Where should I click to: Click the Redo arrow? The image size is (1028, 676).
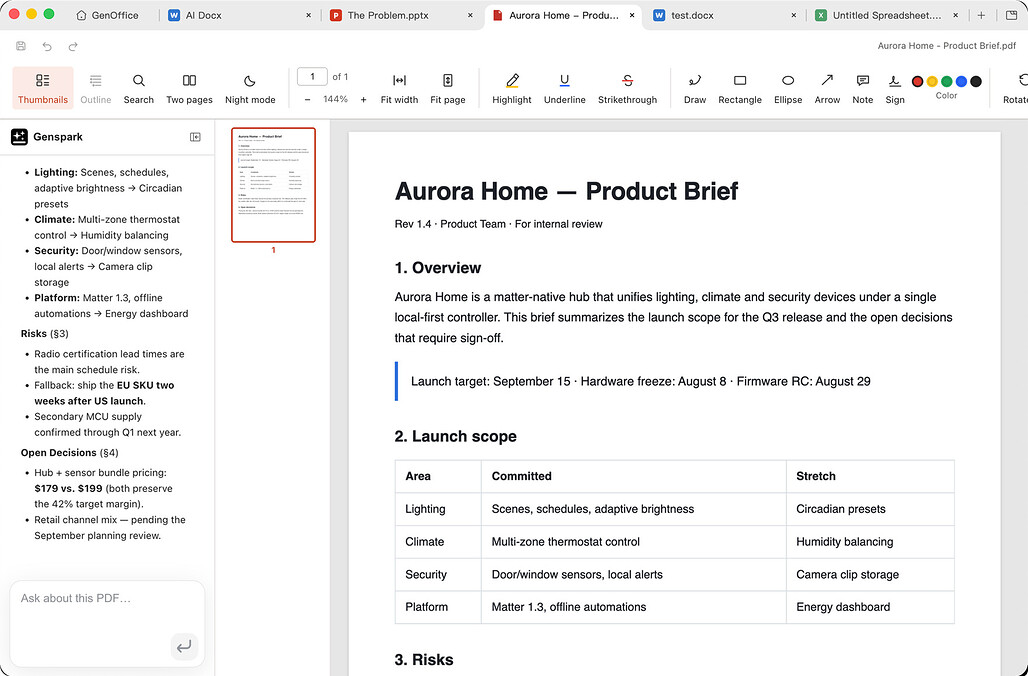click(x=73, y=46)
